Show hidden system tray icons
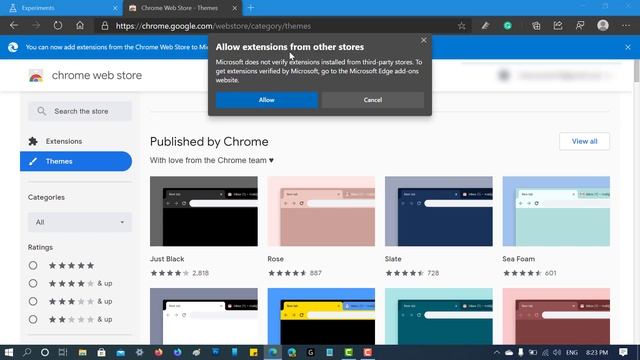The width and height of the screenshot is (640, 360). (496, 352)
